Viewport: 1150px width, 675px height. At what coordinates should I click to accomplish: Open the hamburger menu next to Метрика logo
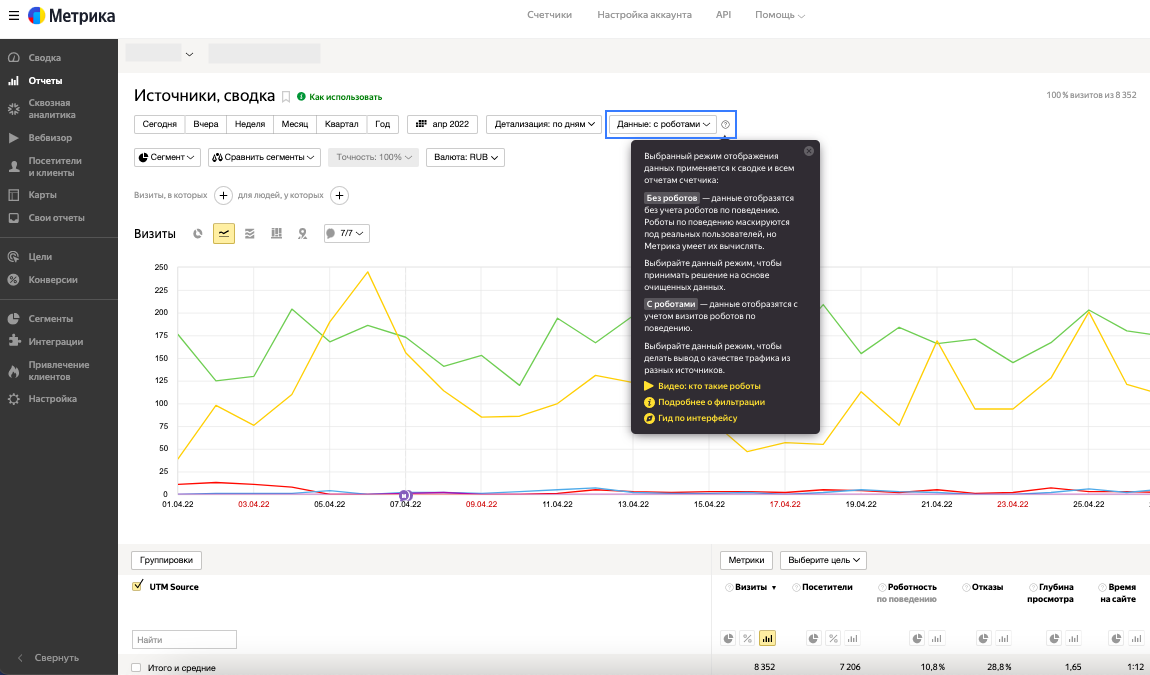click(x=14, y=16)
